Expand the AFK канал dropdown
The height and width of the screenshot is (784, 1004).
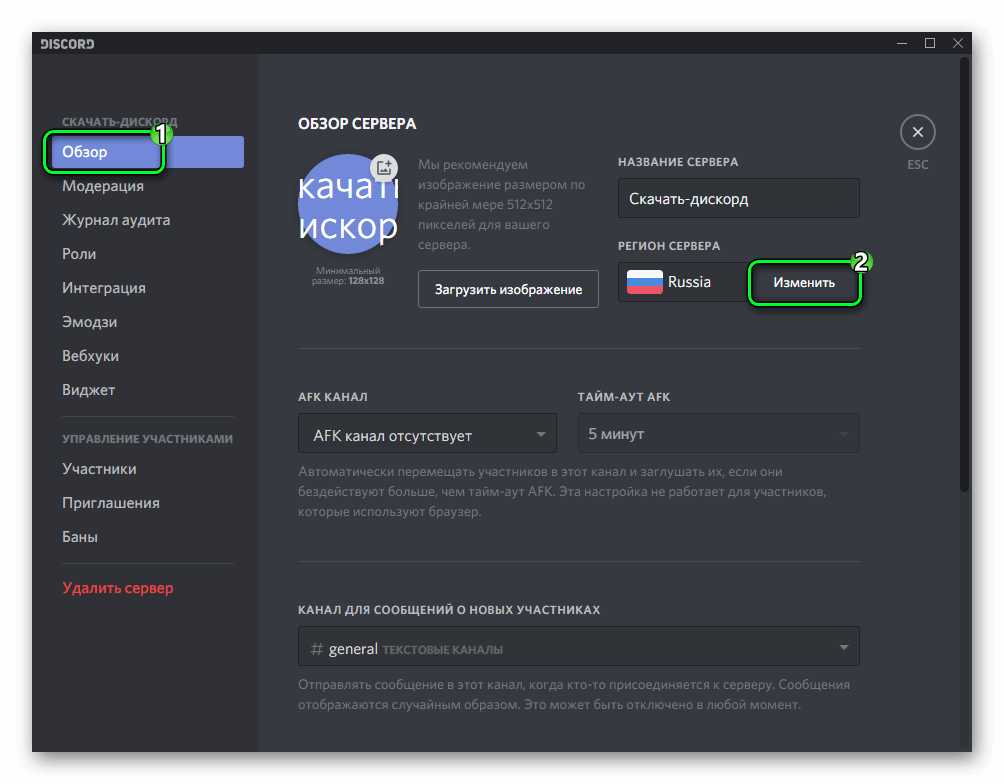coord(427,434)
